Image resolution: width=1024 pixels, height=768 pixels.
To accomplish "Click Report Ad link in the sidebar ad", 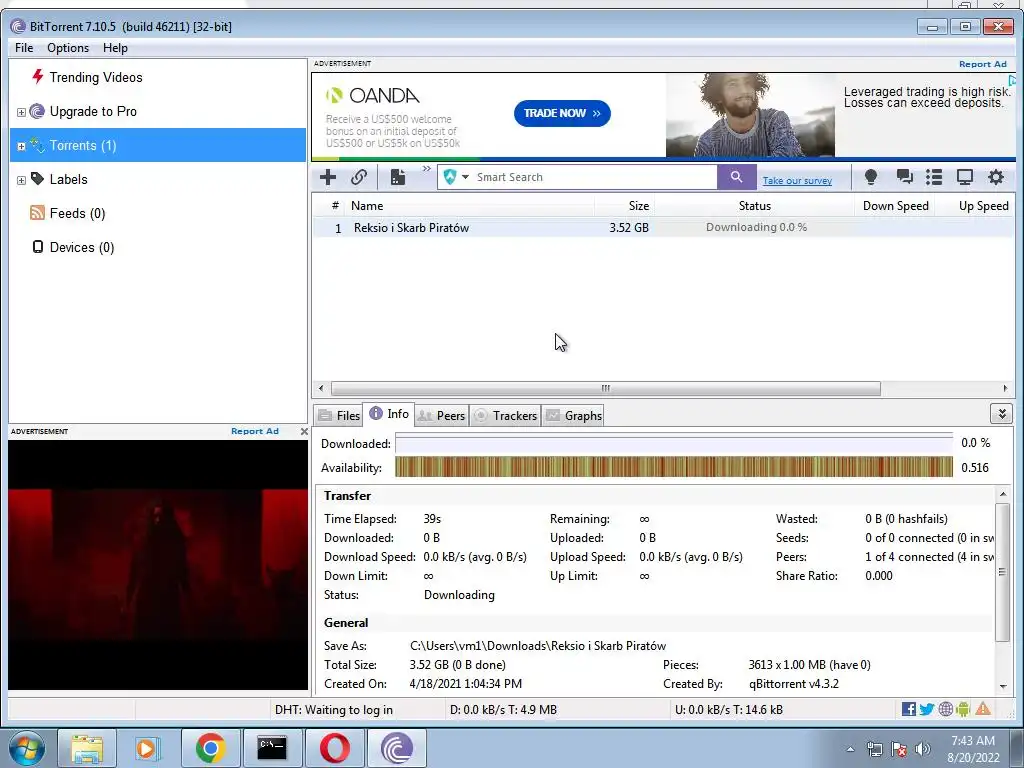I will tap(255, 431).
